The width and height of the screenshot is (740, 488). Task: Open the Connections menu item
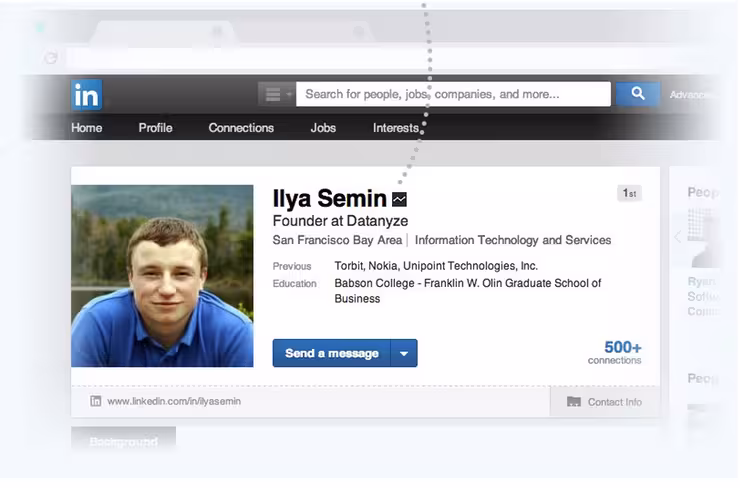[x=241, y=128]
